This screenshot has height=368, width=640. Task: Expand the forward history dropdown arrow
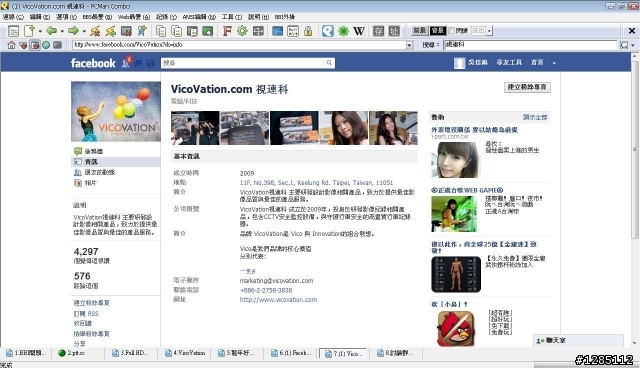[x=84, y=31]
